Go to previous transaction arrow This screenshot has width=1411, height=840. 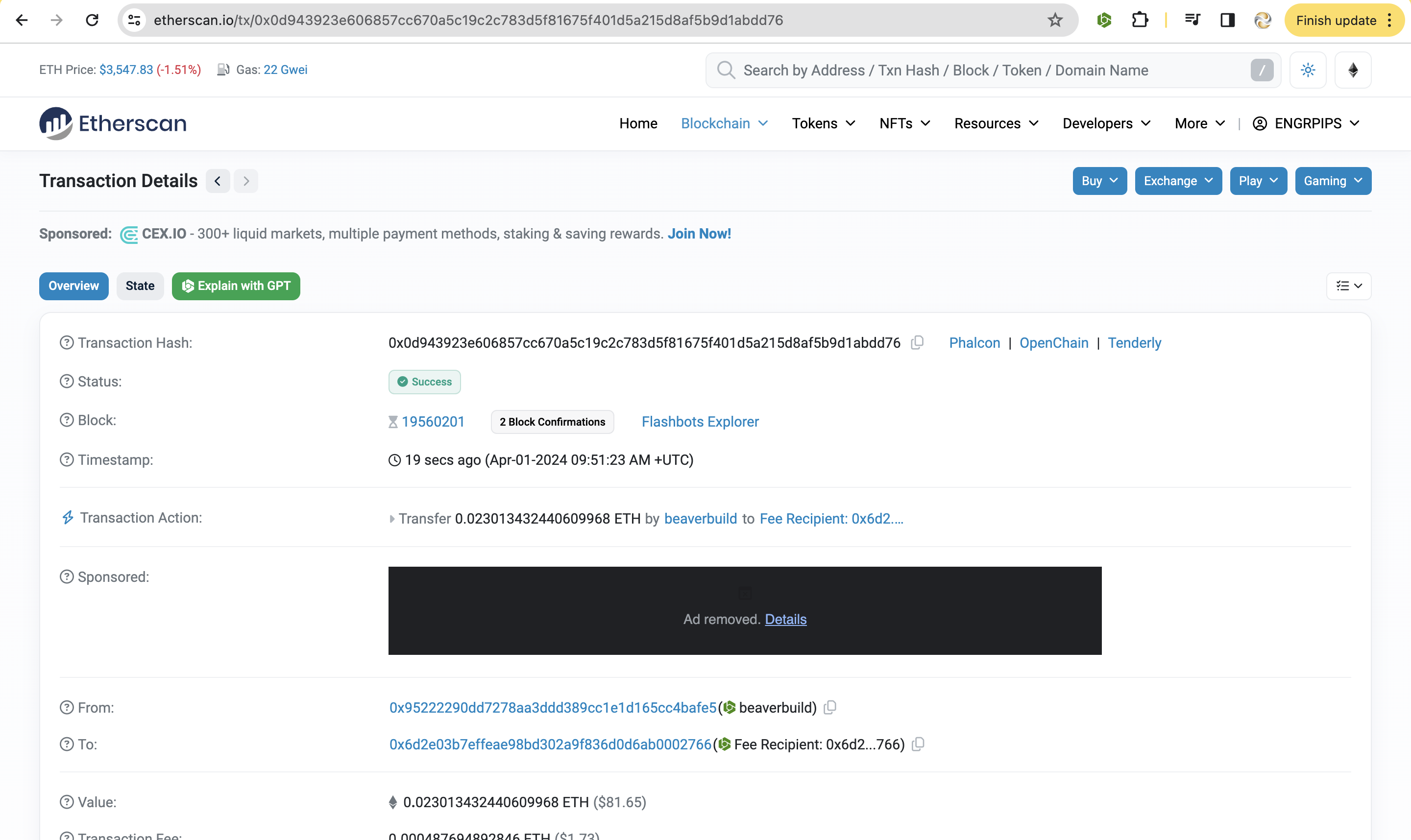click(x=218, y=181)
